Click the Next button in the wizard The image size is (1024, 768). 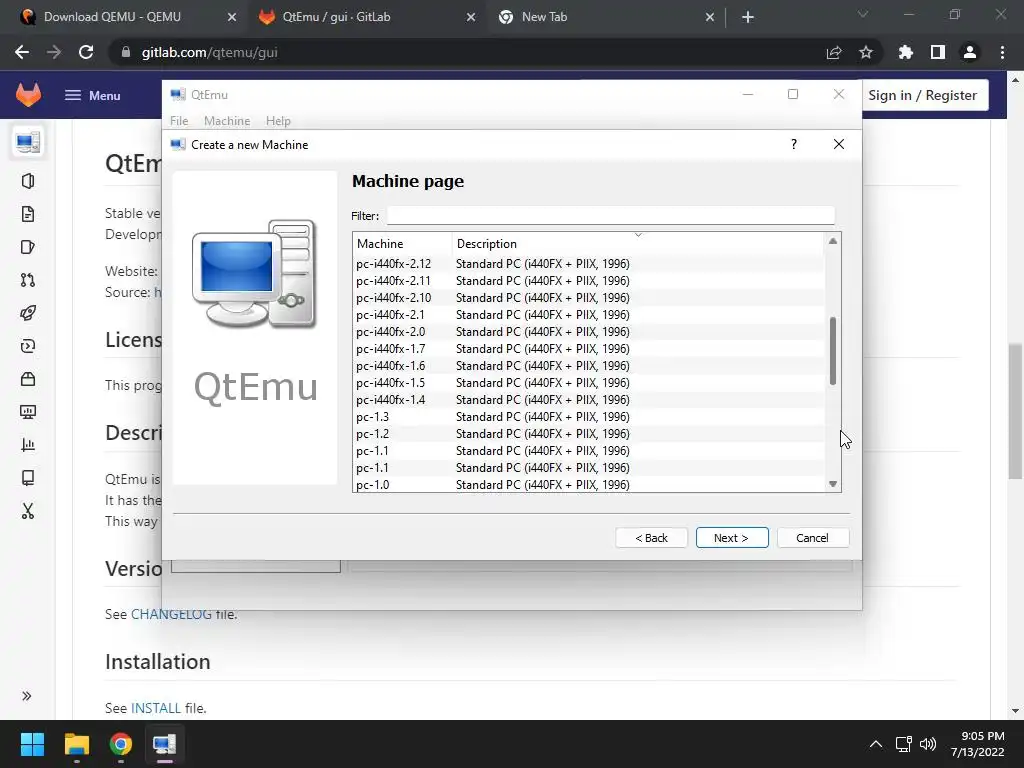tap(732, 538)
